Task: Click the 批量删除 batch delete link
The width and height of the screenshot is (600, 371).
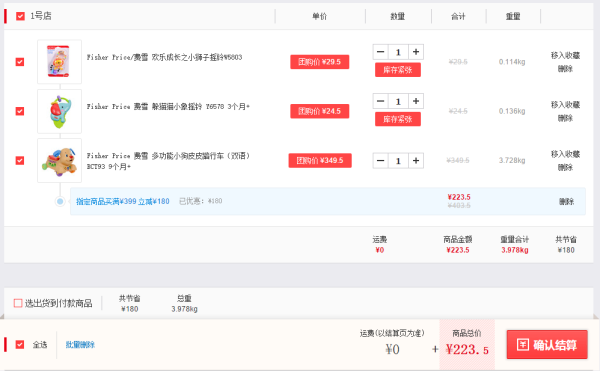Action: 80,345
